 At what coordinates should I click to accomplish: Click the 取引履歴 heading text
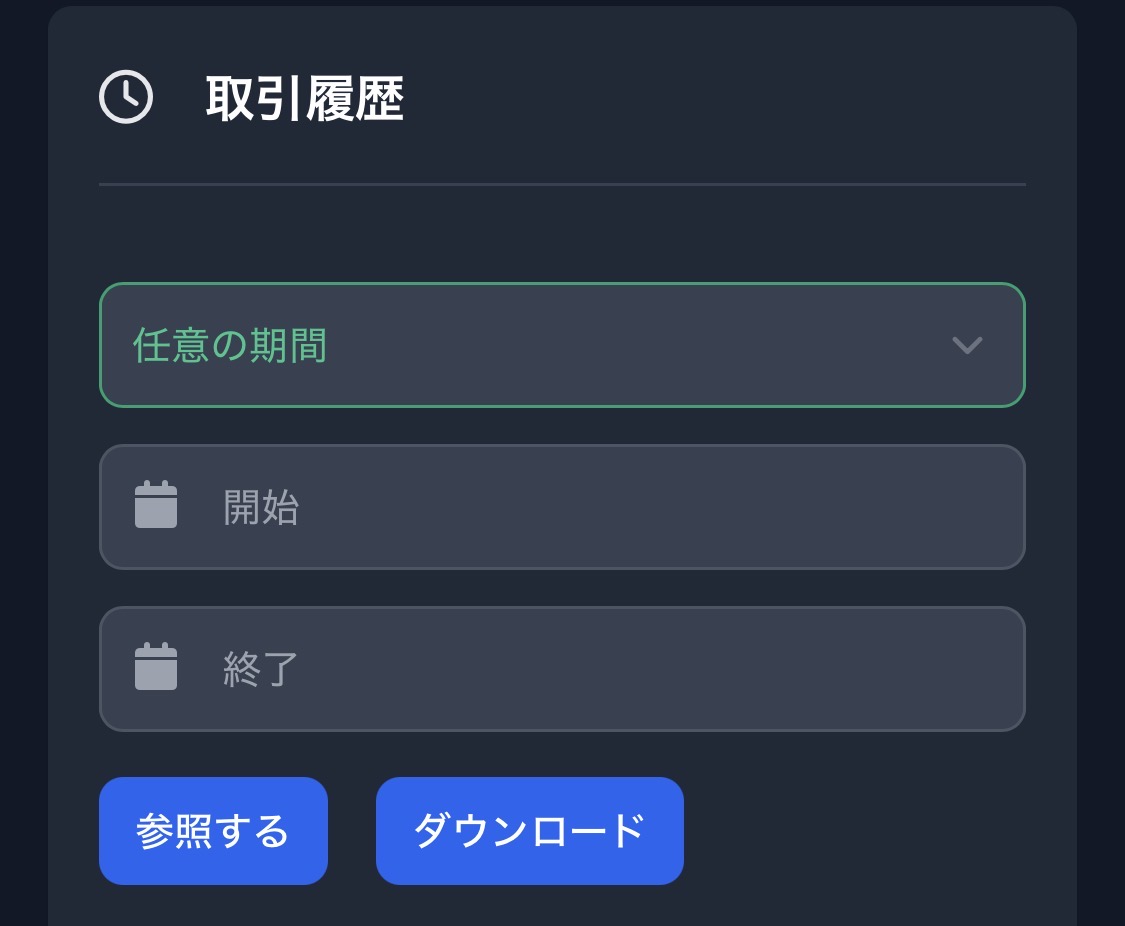(305, 99)
